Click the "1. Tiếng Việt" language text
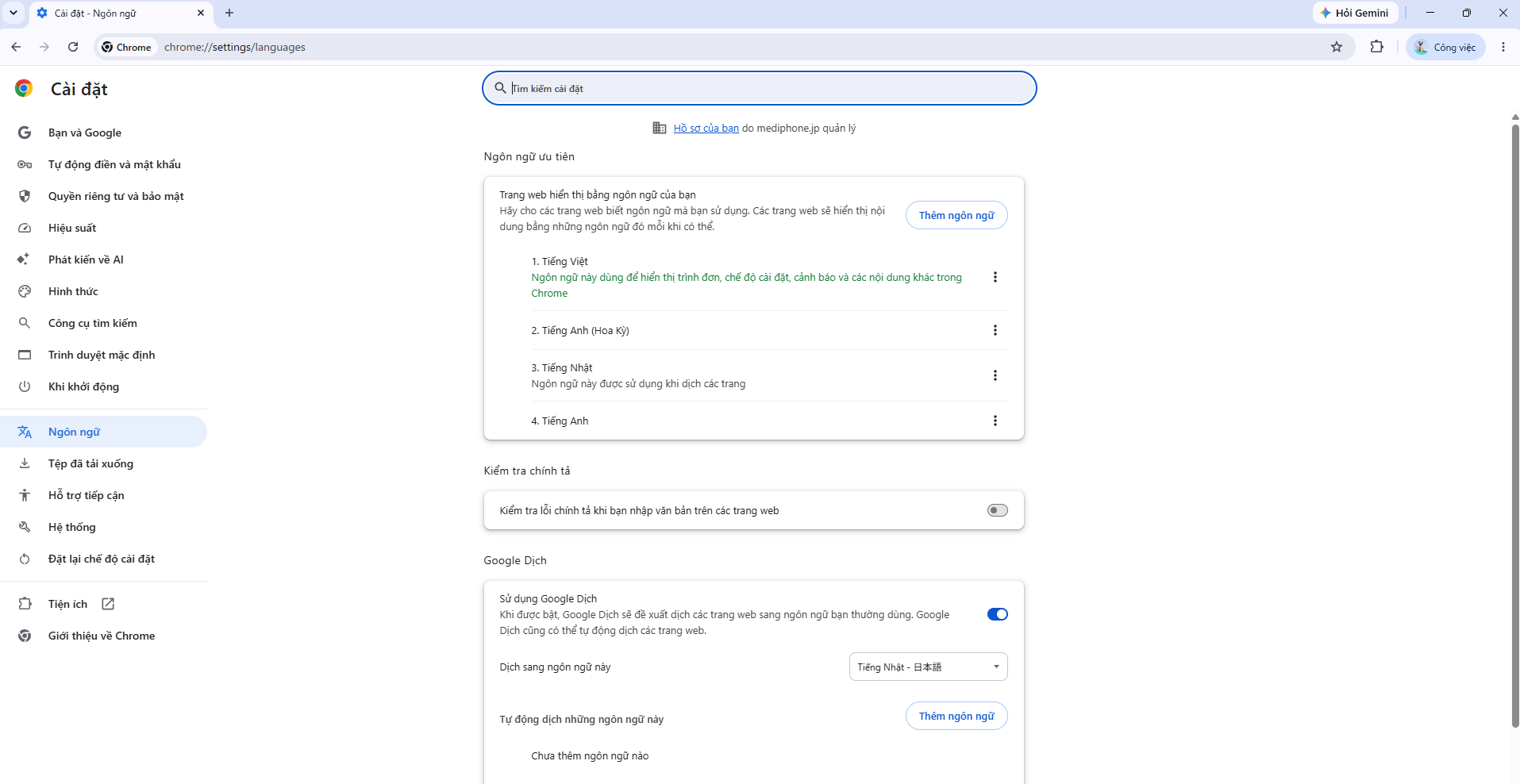 coord(560,261)
